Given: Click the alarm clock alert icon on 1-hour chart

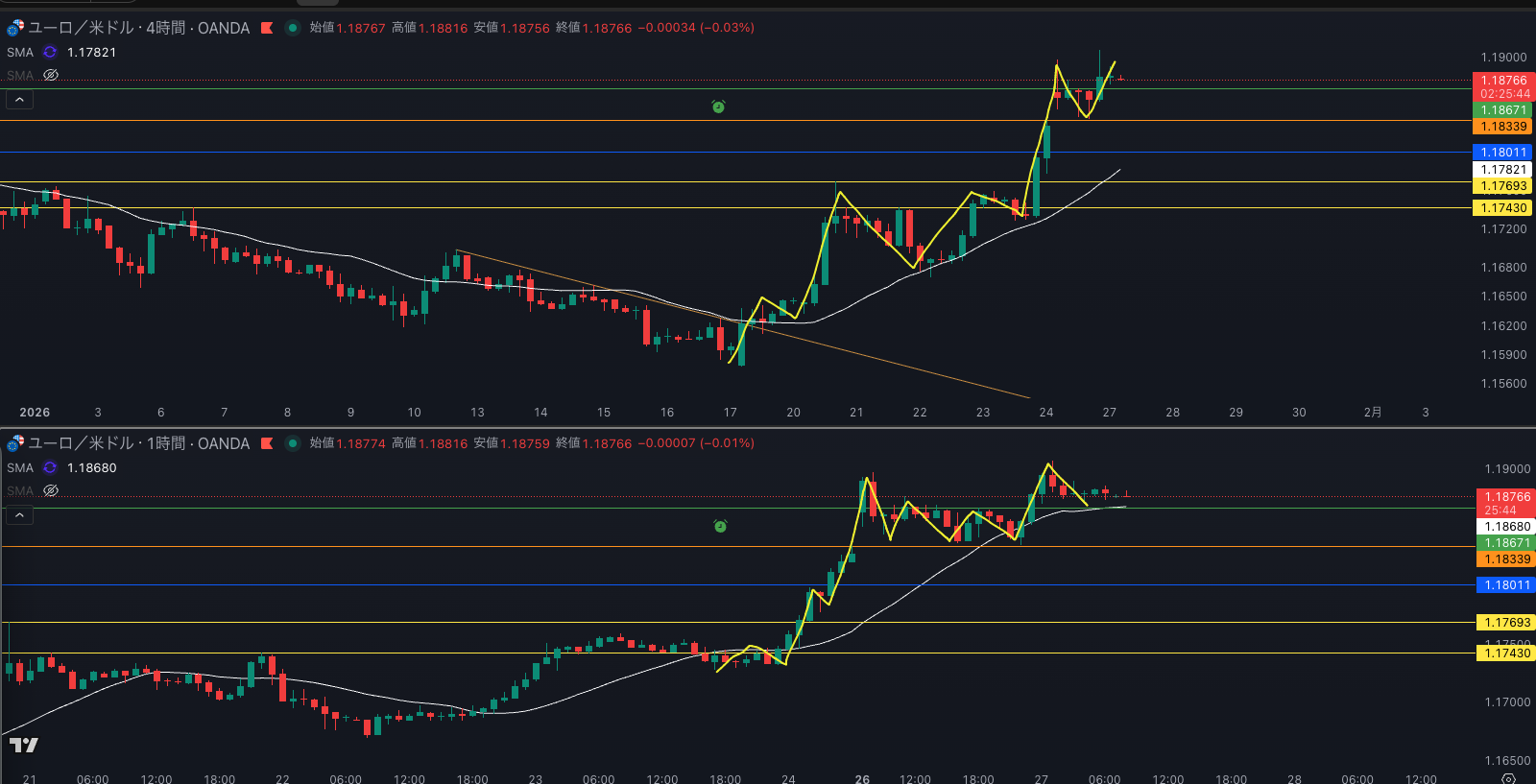Looking at the screenshot, I should coord(720,526).
